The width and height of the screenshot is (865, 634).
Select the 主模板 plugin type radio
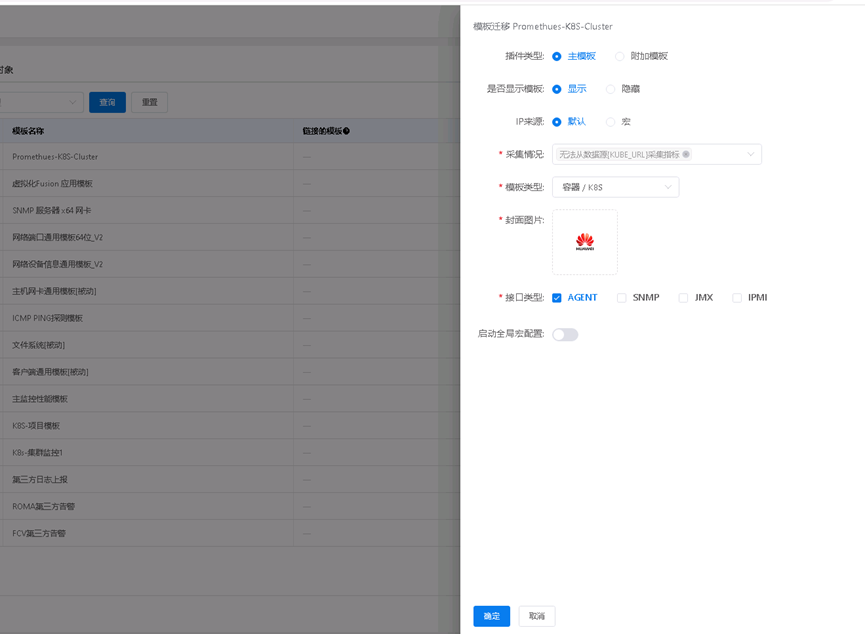click(557, 56)
